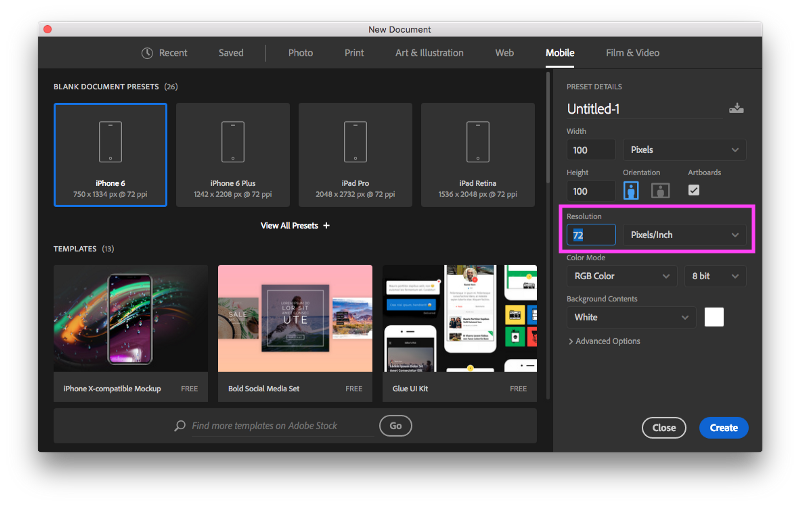Viewport: 800px width, 506px height.
Task: Select landscape orientation icon
Action: 660,191
